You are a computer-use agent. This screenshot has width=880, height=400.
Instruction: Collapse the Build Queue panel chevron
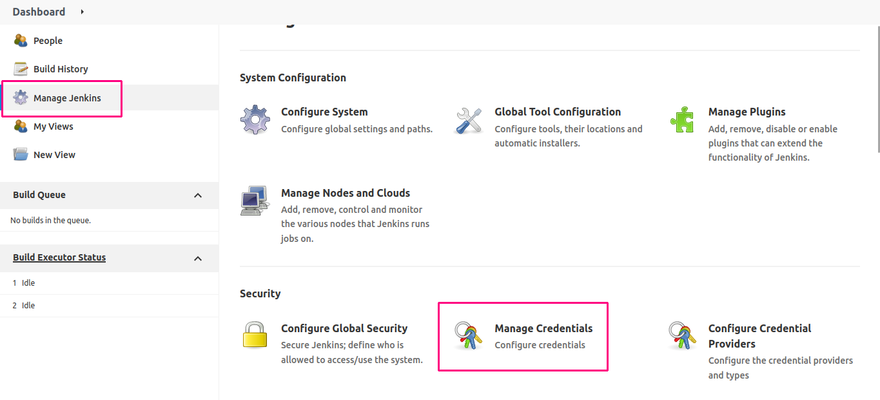point(198,195)
